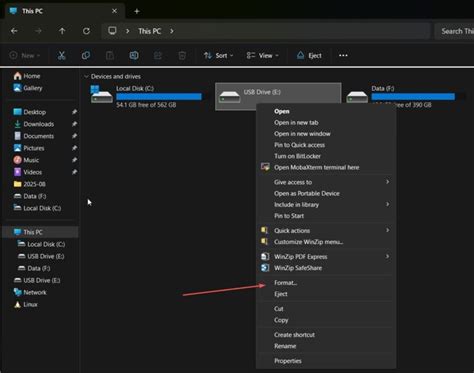Screen dimensions: 474x373
Task: Select the Data (F:) drive icon
Action: click(x=357, y=97)
